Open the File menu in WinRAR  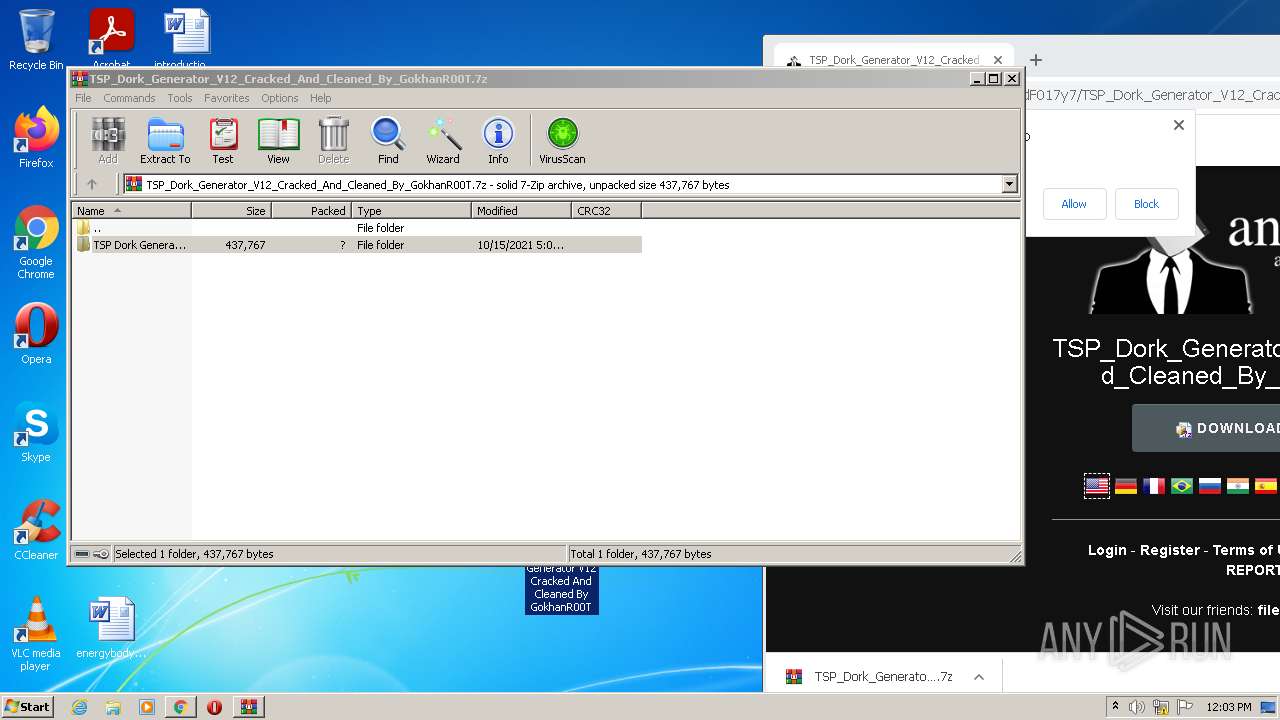click(83, 98)
